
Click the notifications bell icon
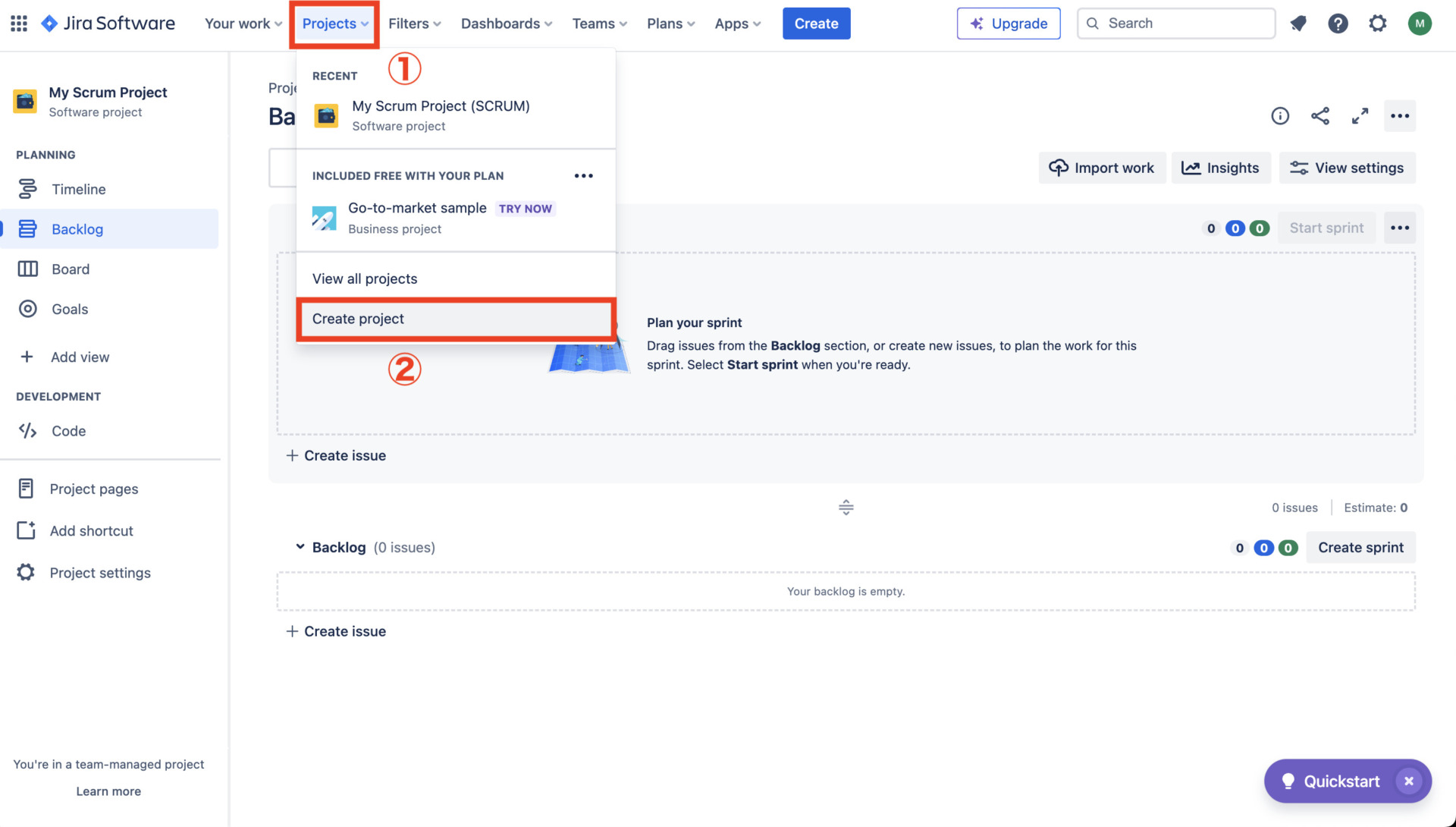pos(1298,23)
